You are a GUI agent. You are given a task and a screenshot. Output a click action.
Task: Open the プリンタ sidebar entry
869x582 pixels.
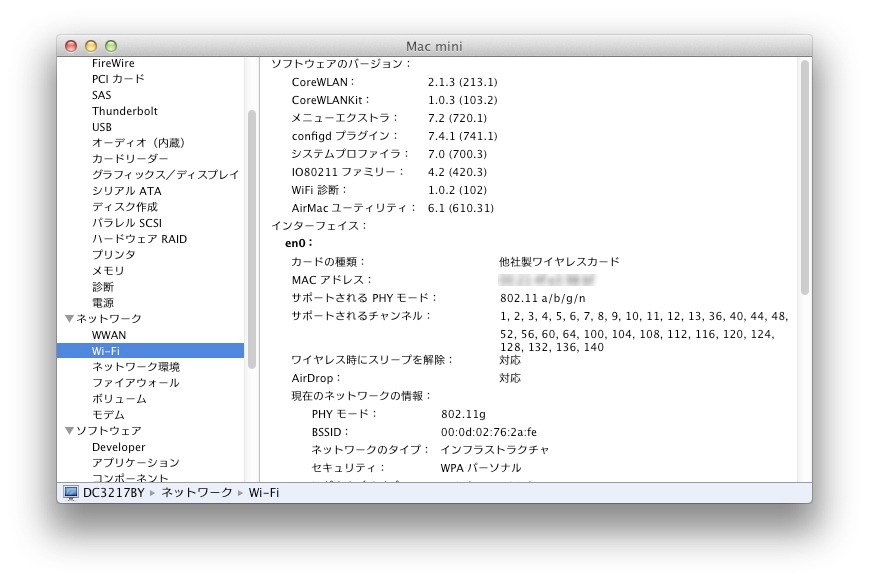(114, 254)
